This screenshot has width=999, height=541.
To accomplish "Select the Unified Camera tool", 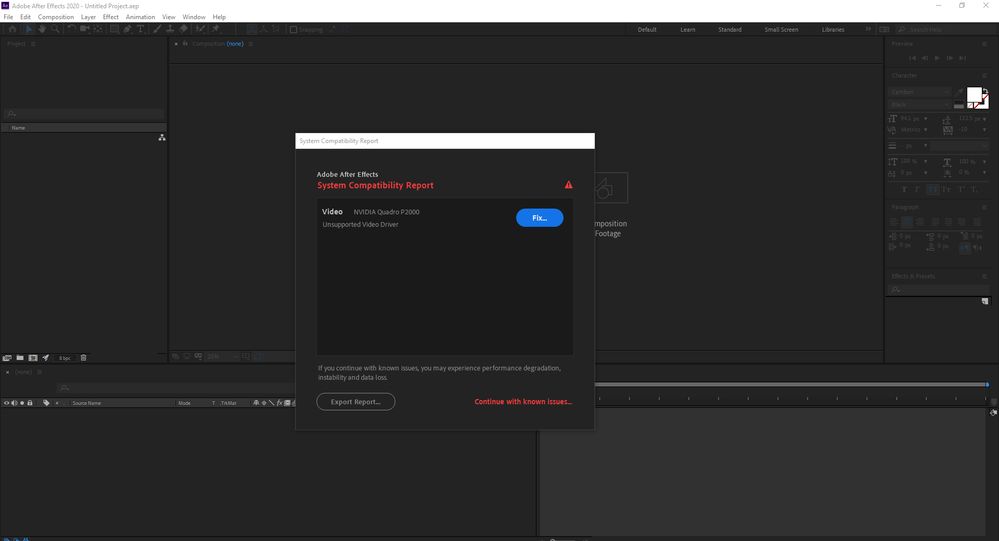I will [84, 29].
